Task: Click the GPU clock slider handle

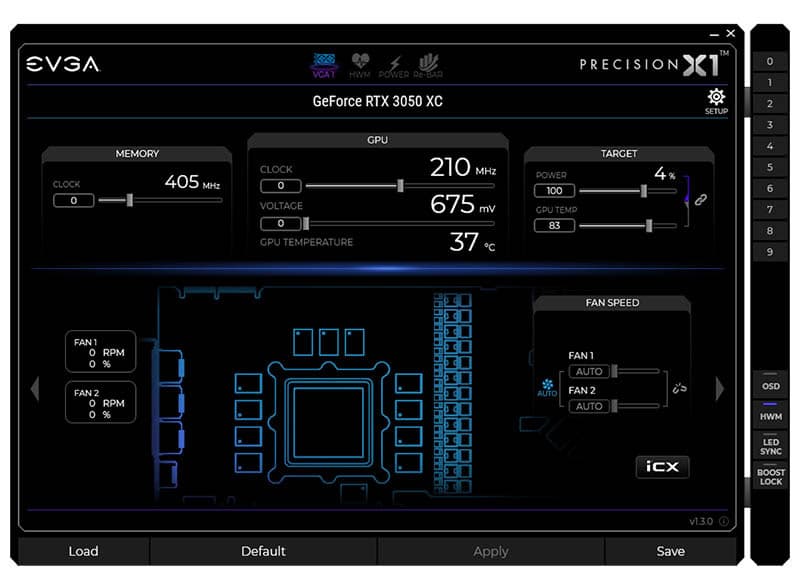Action: click(400, 185)
